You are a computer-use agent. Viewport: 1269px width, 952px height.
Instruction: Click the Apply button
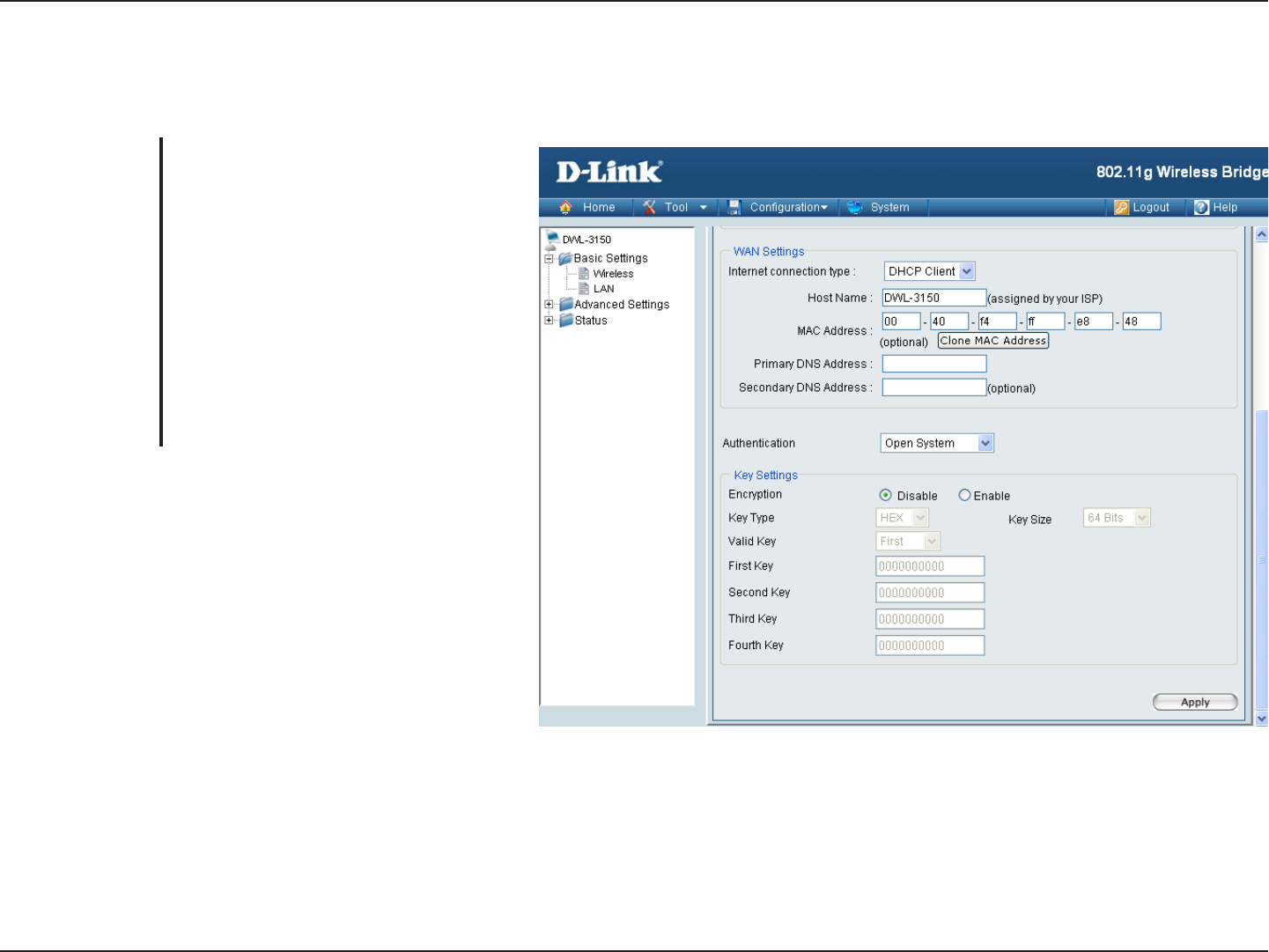[1195, 702]
